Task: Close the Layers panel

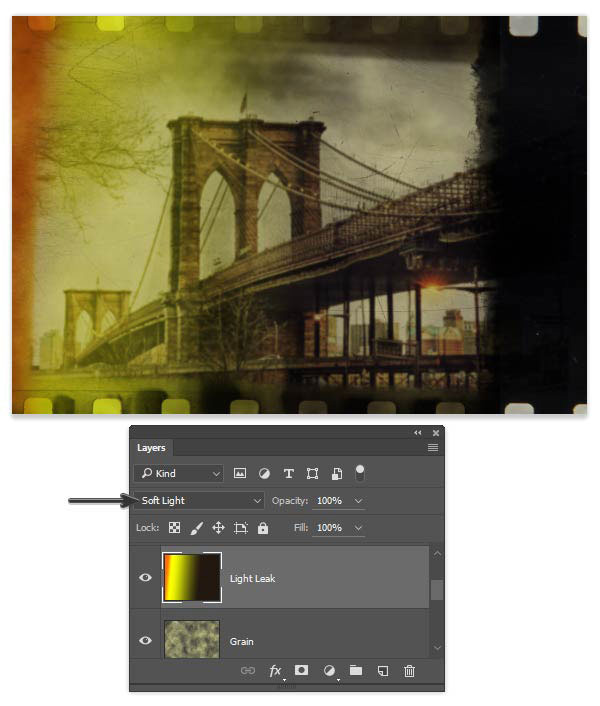Action: [x=436, y=433]
